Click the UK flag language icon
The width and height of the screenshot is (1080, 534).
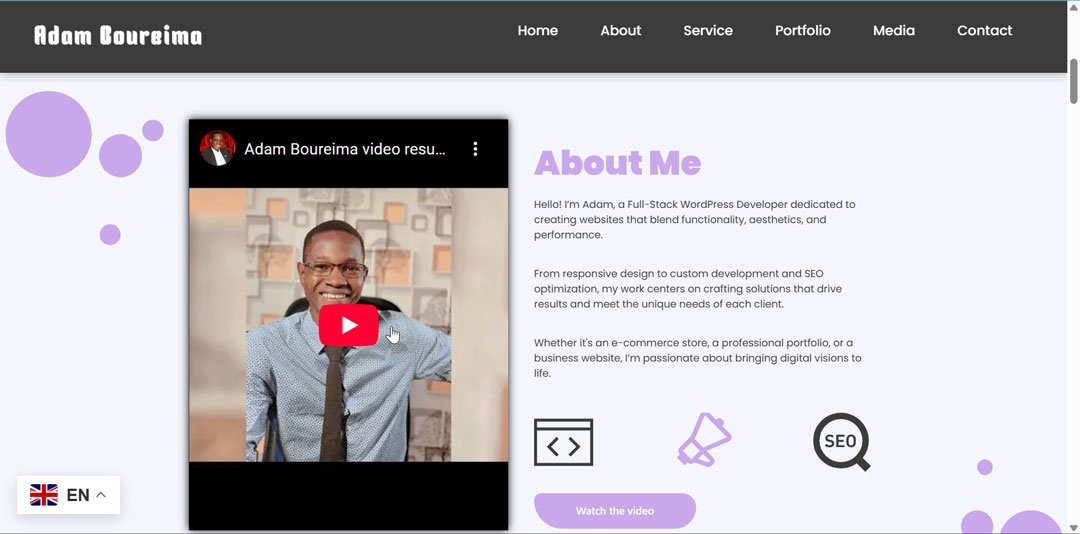(44, 495)
